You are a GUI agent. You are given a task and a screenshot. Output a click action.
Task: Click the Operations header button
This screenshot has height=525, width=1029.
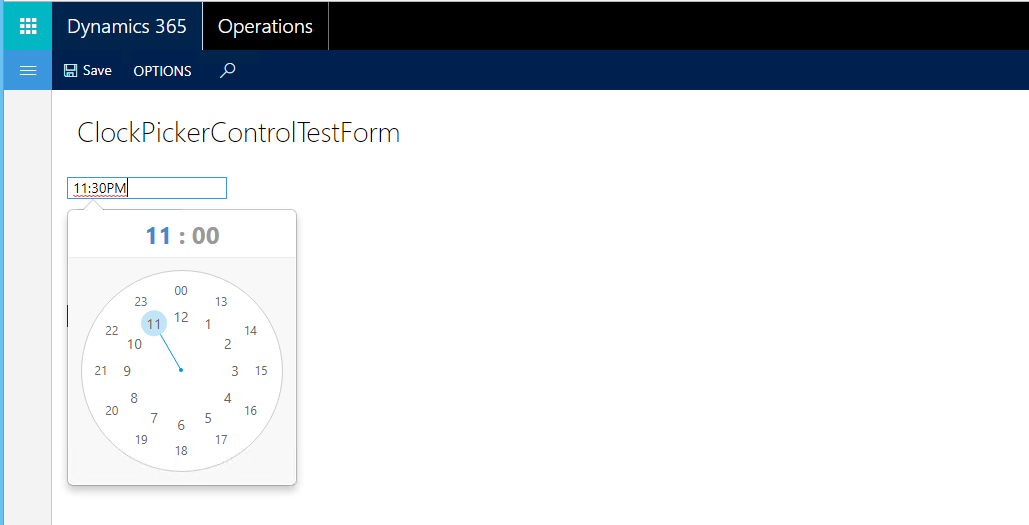click(265, 26)
